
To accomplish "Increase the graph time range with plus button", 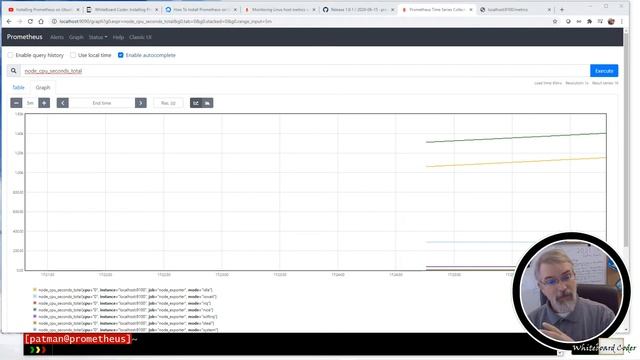I will click(x=44, y=103).
